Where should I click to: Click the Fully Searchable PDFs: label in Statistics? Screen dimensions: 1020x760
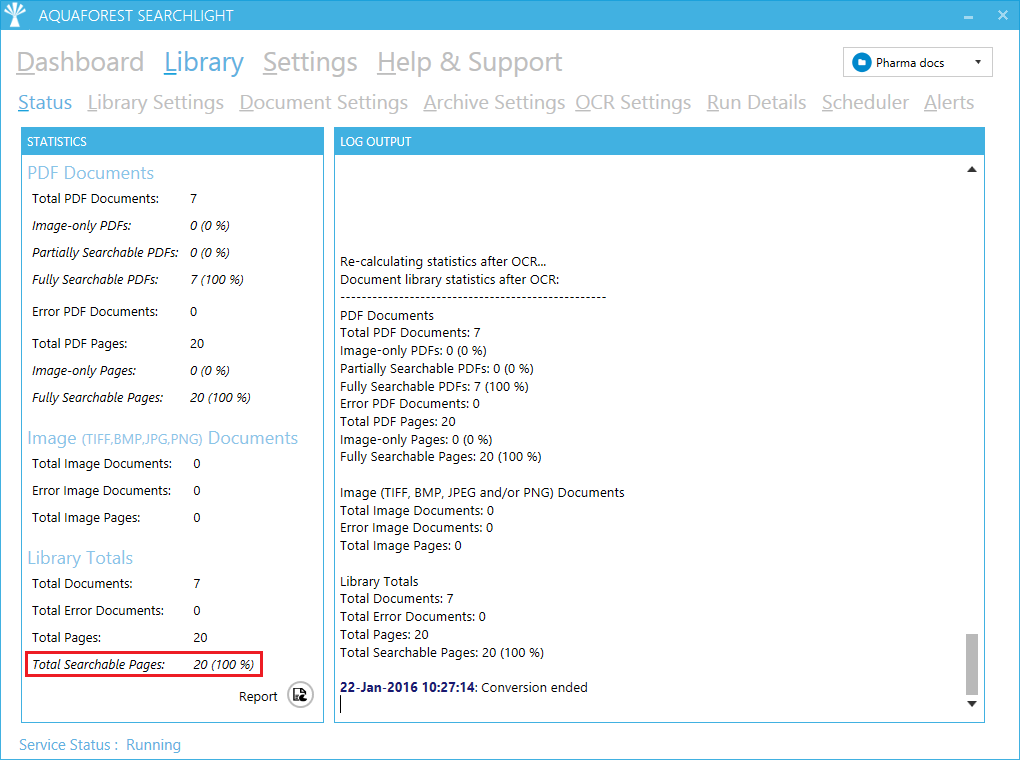click(x=96, y=280)
